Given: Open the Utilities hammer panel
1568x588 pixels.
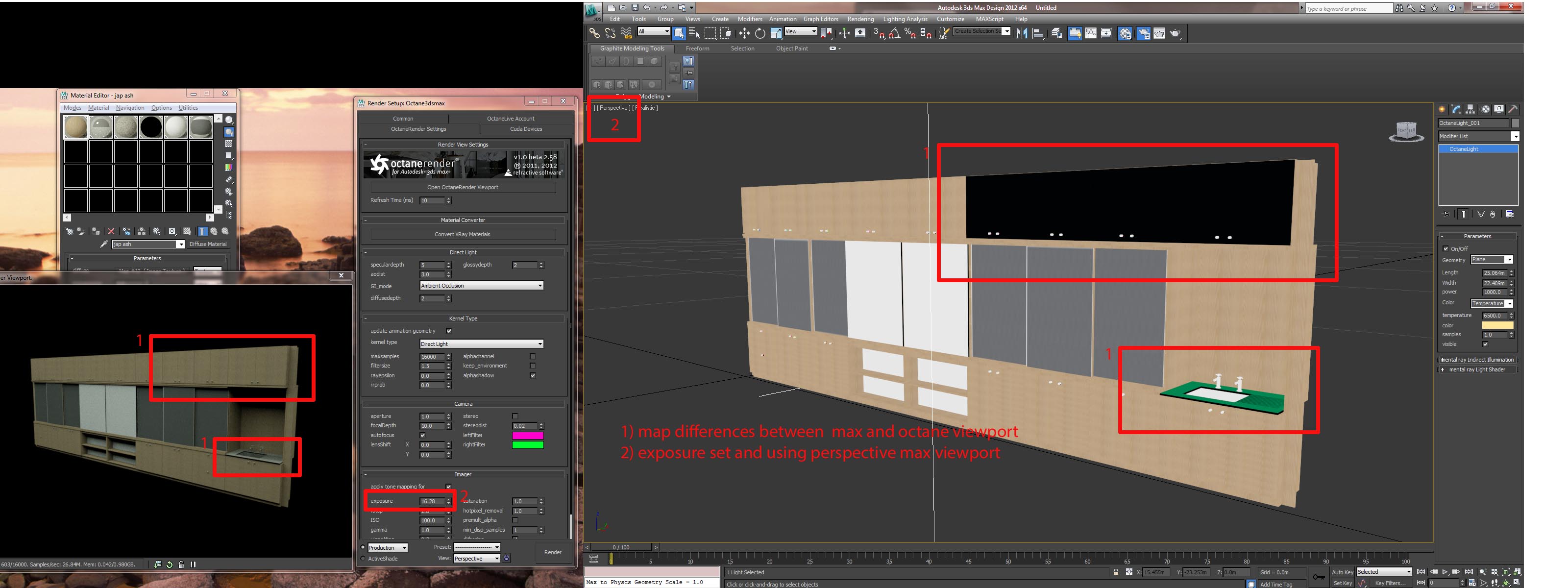Looking at the screenshot, I should pos(1513,110).
